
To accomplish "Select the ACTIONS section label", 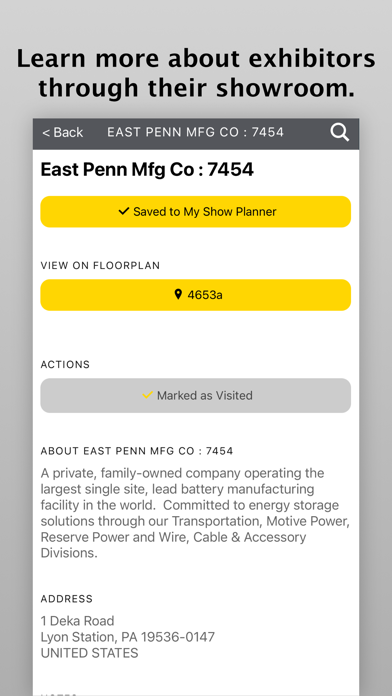I will (65, 364).
